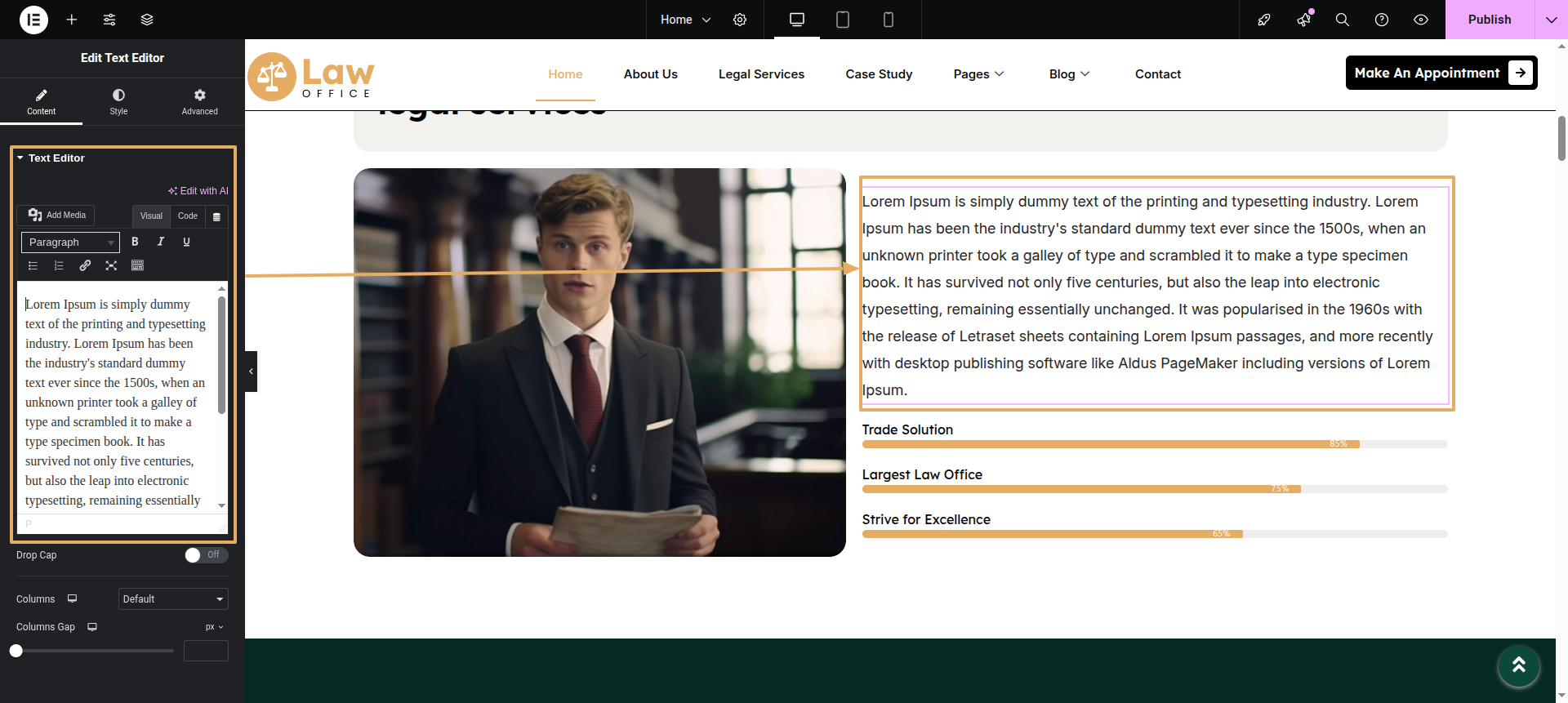The width and height of the screenshot is (1568, 703).
Task: Toggle the Drop Cap switch
Action: tap(206, 555)
